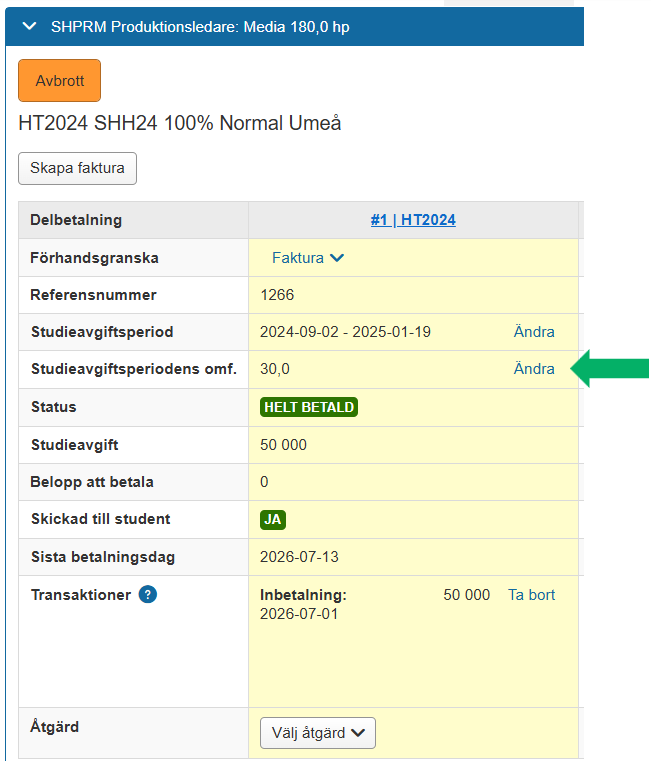The image size is (651, 761).
Task: Open the #1 | HT2024 installment link
Action: click(x=413, y=220)
